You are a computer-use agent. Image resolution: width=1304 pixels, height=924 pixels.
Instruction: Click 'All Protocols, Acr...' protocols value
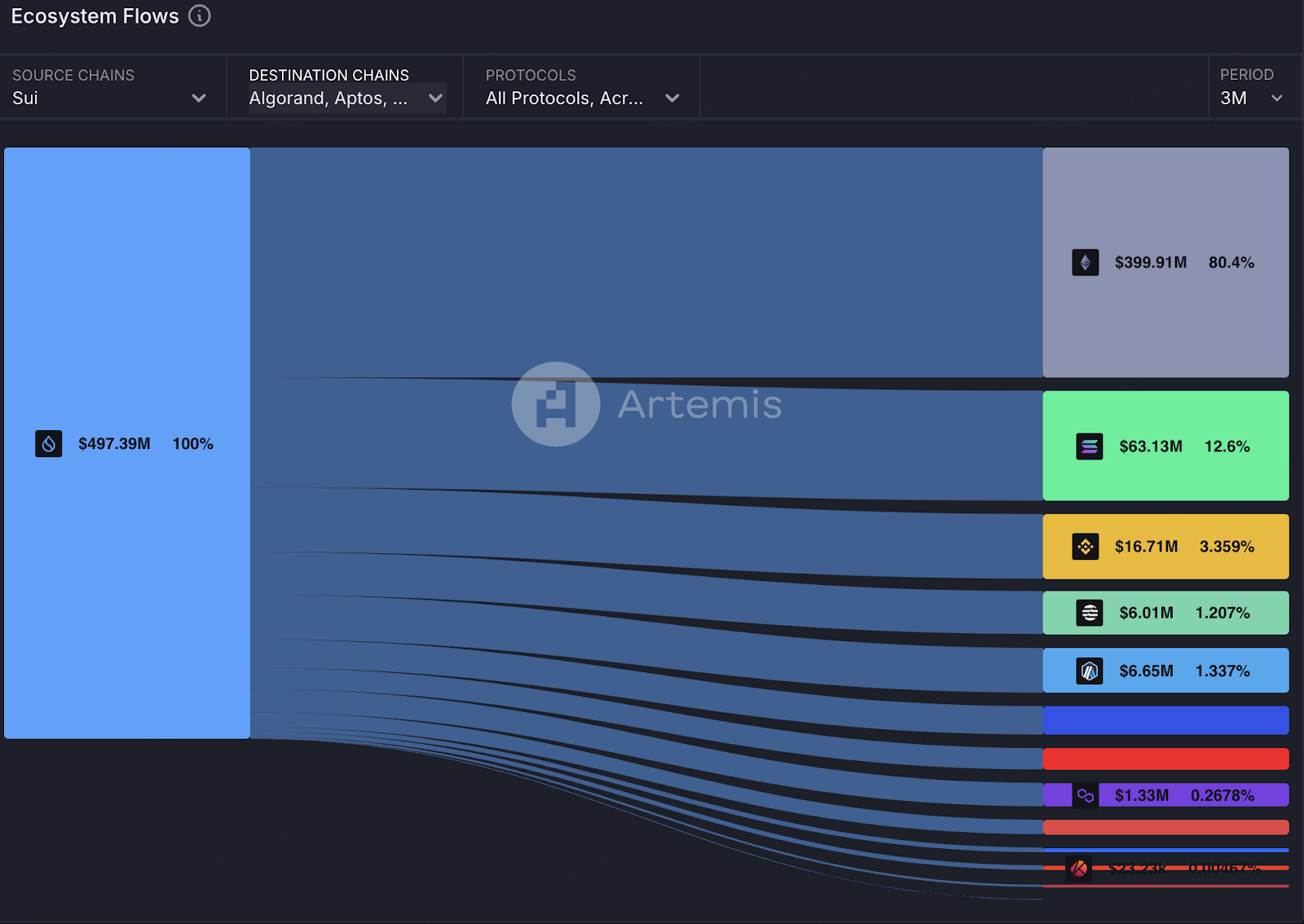(565, 99)
